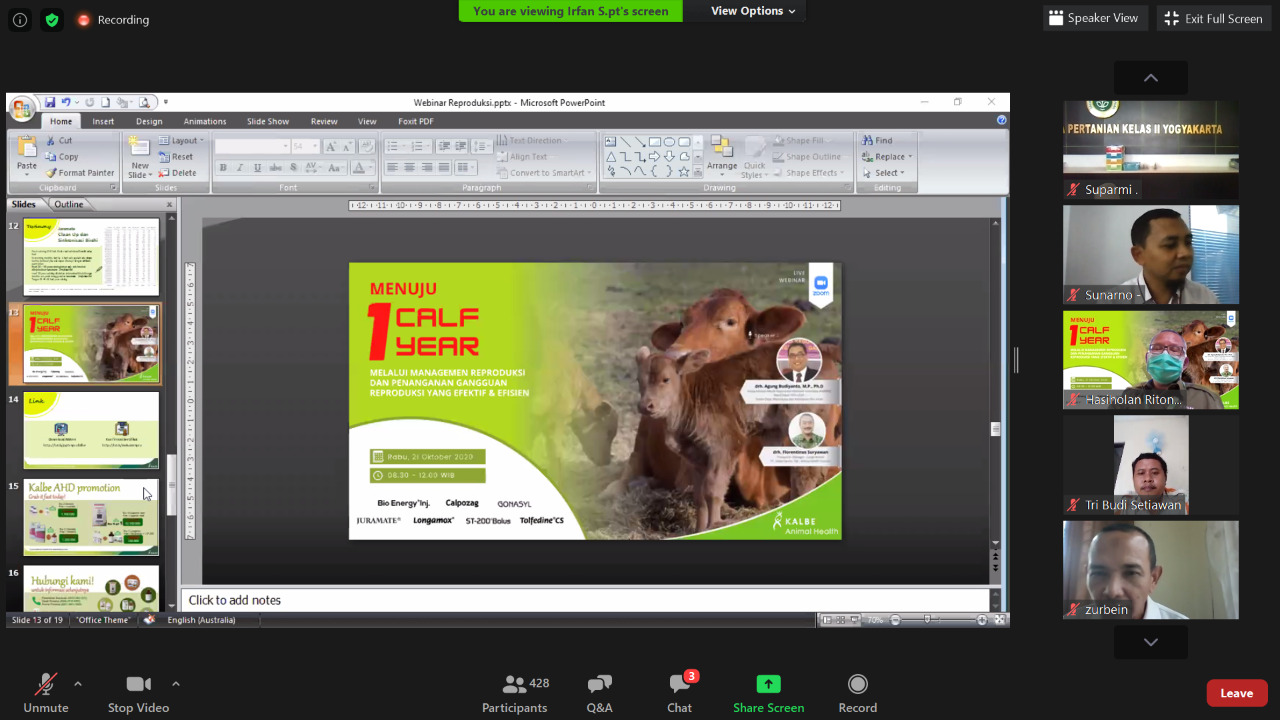Image resolution: width=1280 pixels, height=720 pixels.
Task: Reset the slide layout with Reset
Action: coord(176,157)
